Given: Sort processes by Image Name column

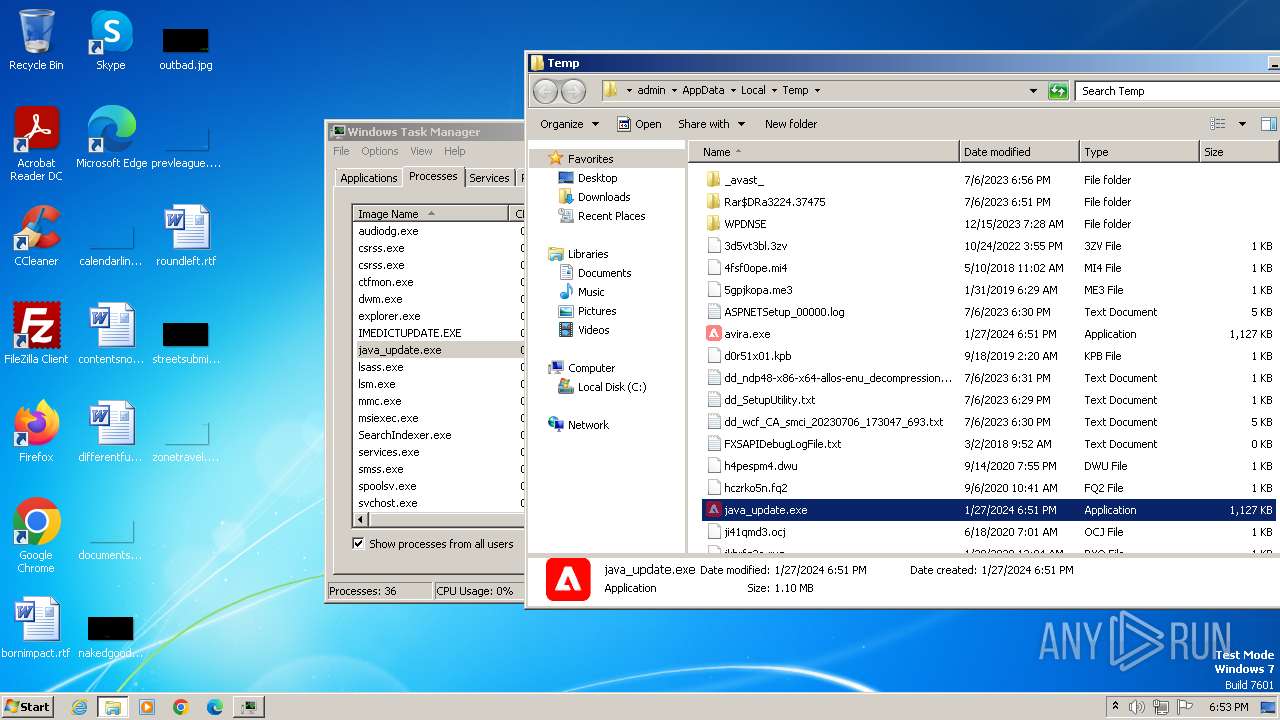Looking at the screenshot, I should [430, 214].
